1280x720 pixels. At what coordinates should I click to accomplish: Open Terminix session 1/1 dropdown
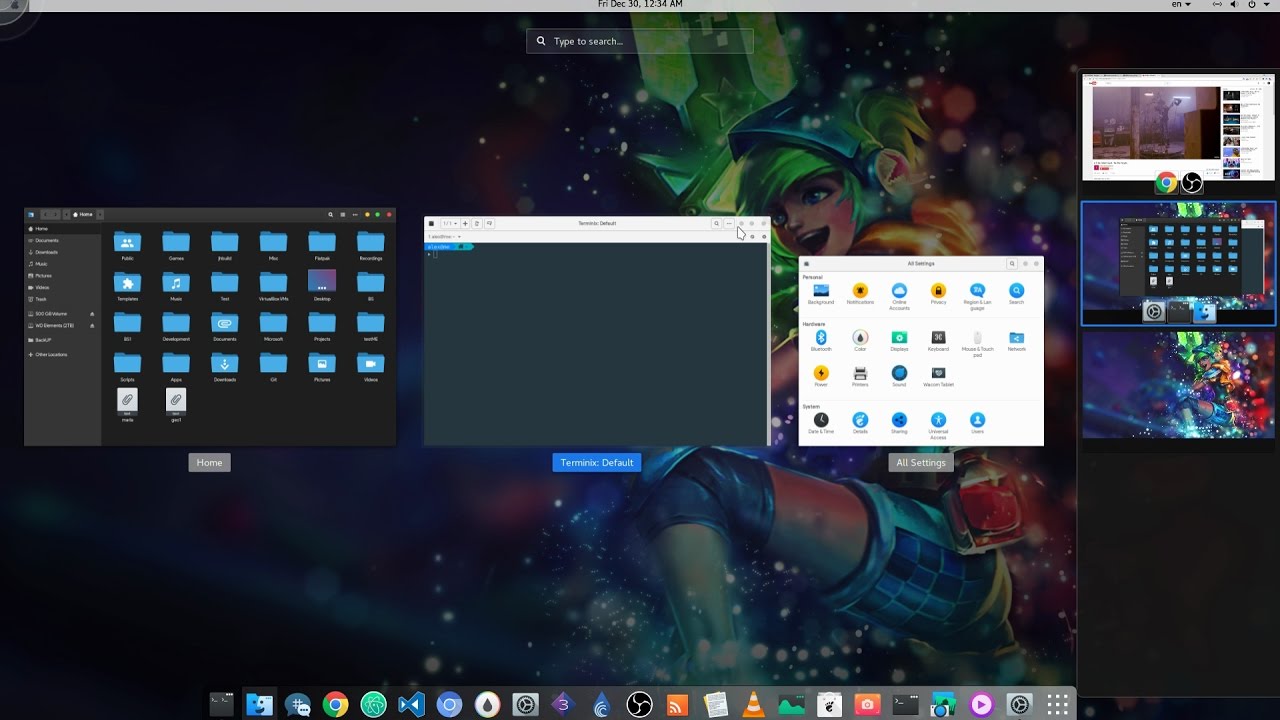(x=451, y=223)
